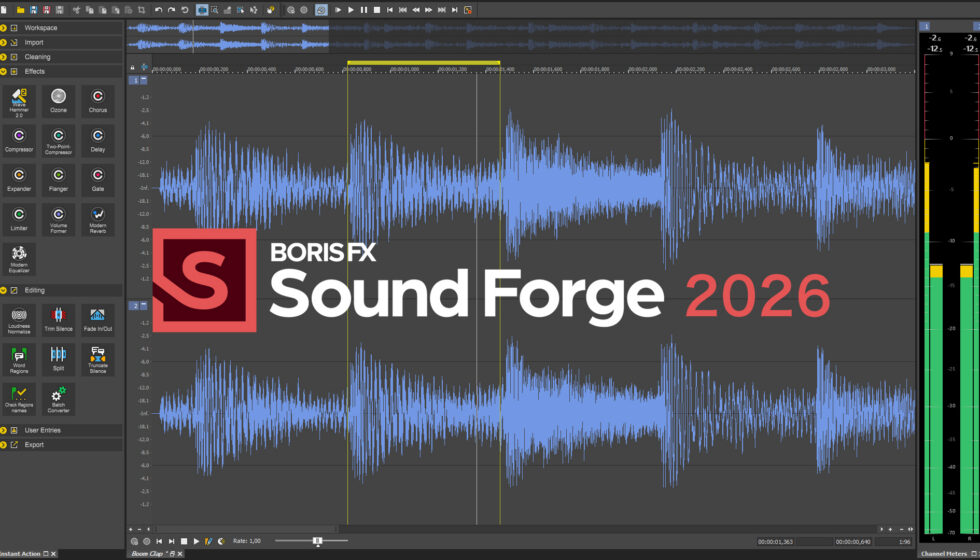This screenshot has height=560, width=980.
Task: Click the selection length field 00:00:00,640
Action: pyautogui.click(x=852, y=541)
